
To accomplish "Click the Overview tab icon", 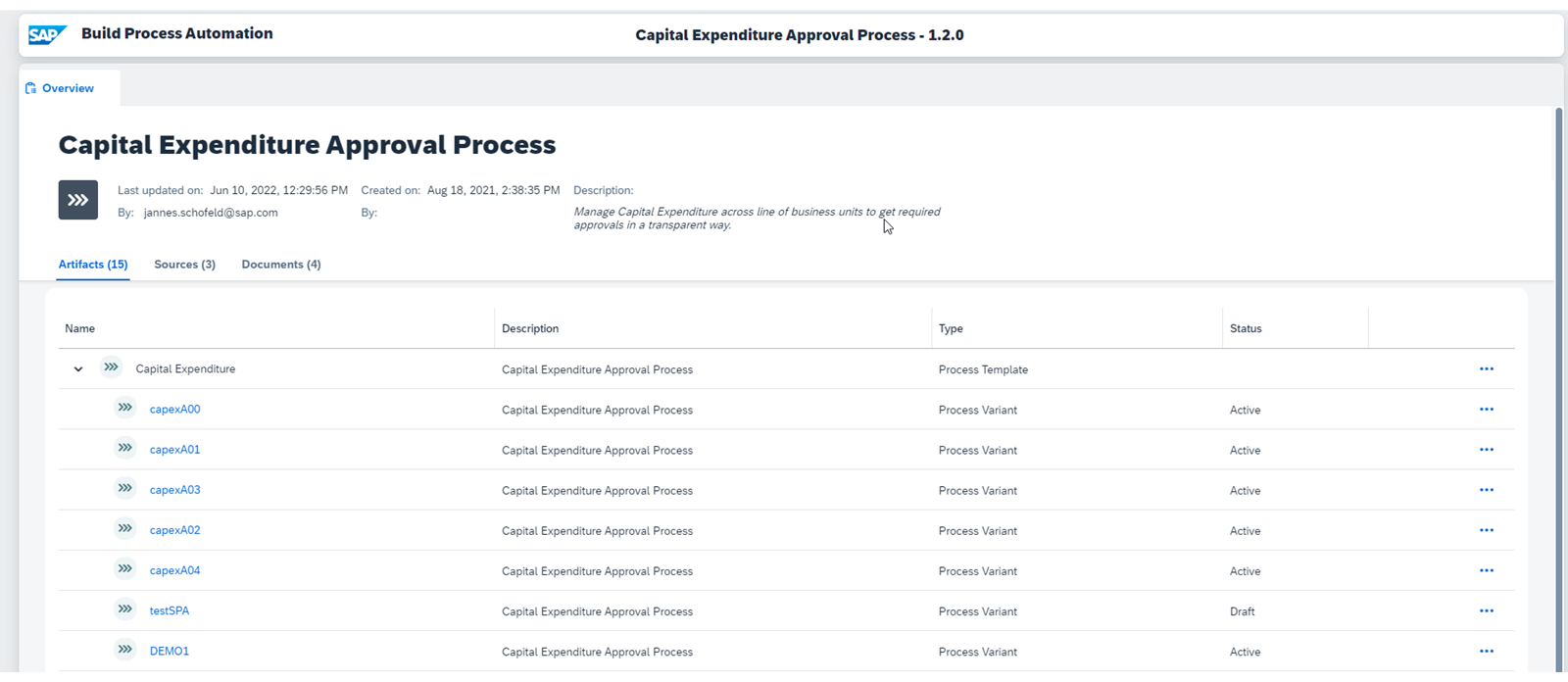I will 30,88.
